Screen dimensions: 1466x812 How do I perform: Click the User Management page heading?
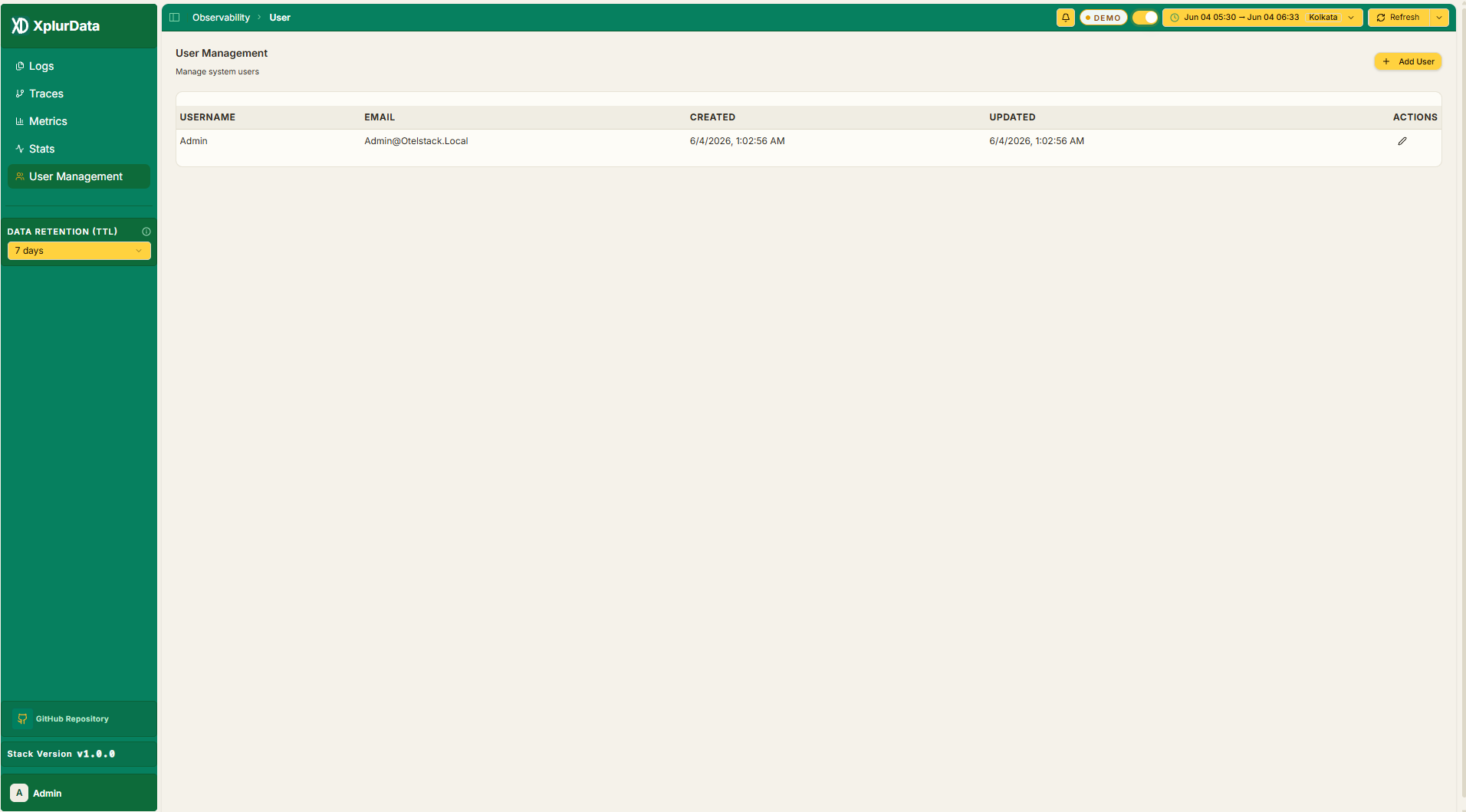tap(222, 53)
